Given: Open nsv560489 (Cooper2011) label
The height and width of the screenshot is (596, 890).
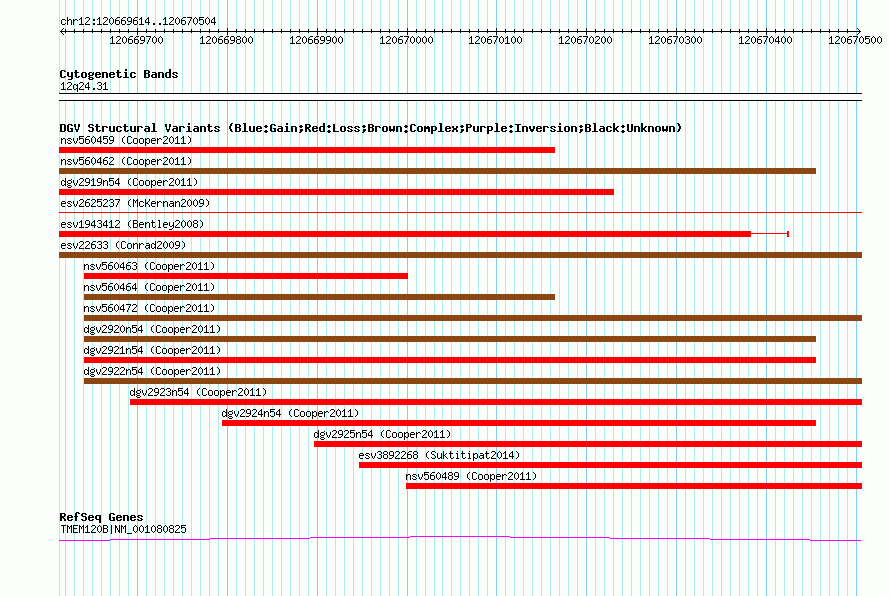Looking at the screenshot, I should (471, 476).
